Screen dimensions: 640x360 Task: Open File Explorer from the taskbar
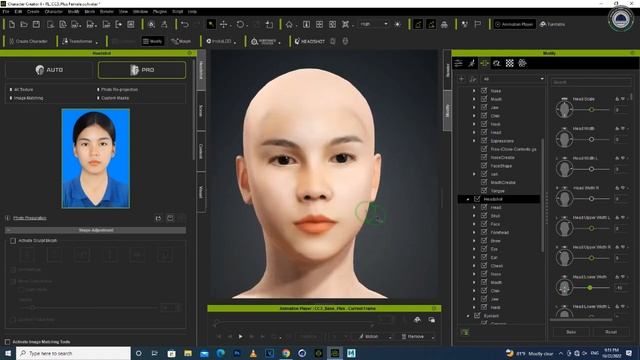188,353
